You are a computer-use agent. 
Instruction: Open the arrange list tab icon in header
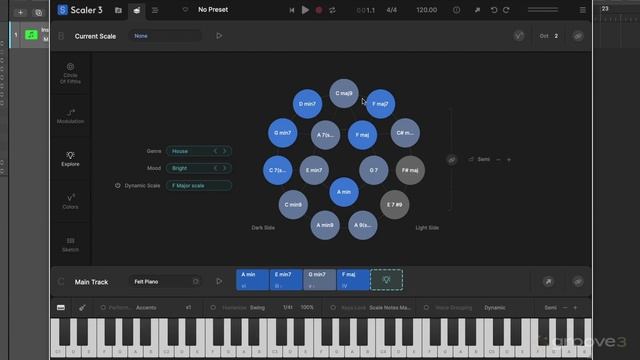155,10
